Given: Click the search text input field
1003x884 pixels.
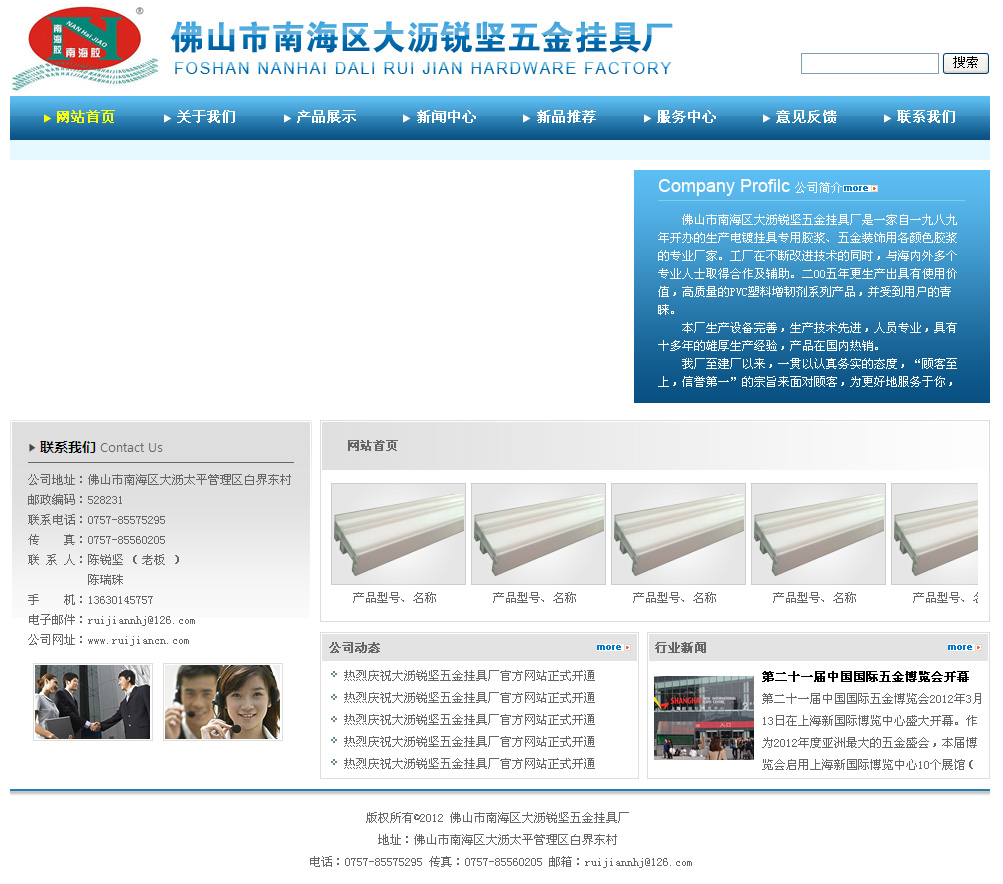Looking at the screenshot, I should (869, 64).
